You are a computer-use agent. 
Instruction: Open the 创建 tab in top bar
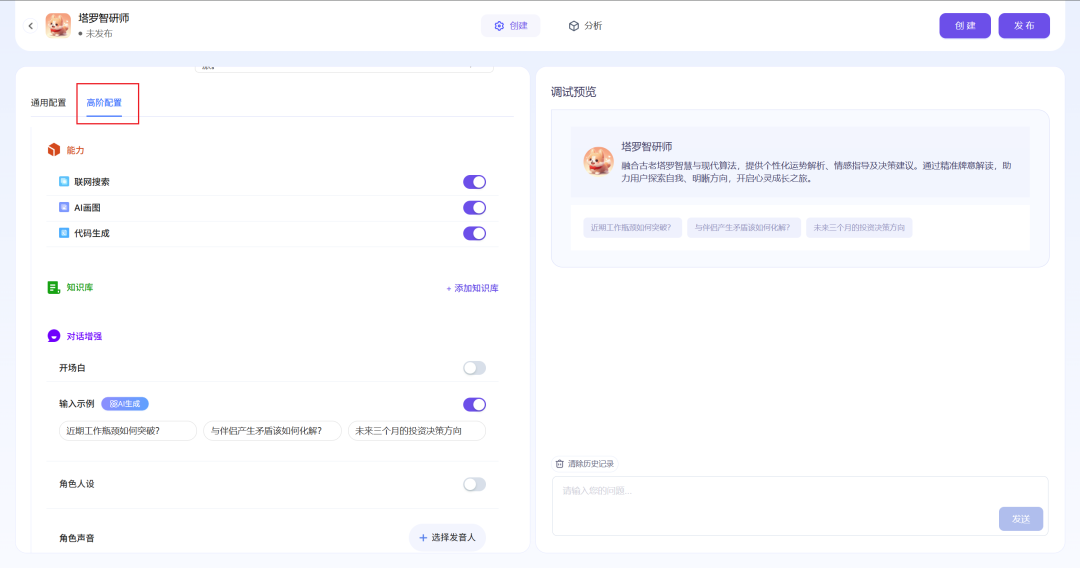510,25
